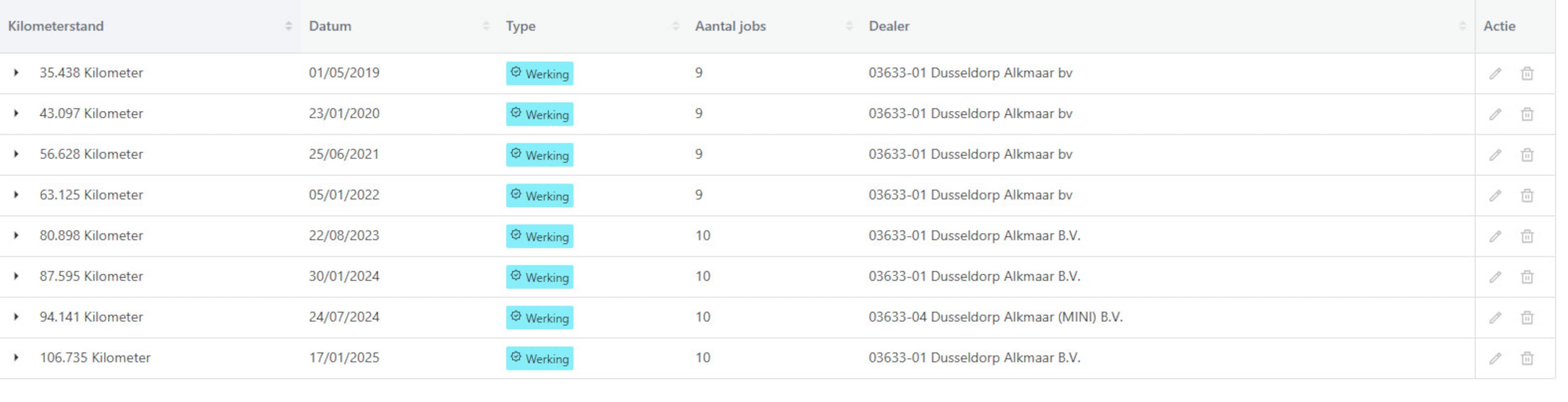Sort table by Datum column

pyautogui.click(x=485, y=26)
